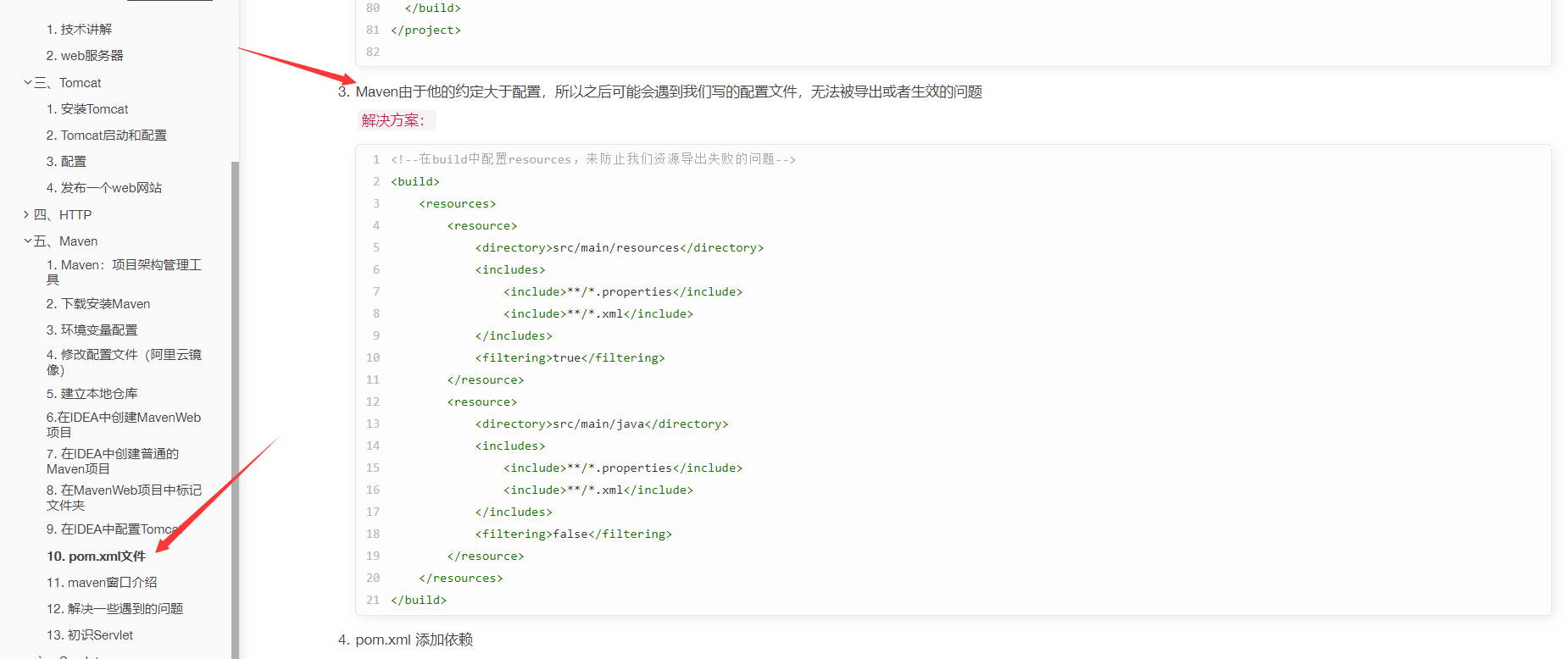Open the 3. 配置 entry under Tomcat
This screenshot has height=659, width=1568.
(x=66, y=161)
